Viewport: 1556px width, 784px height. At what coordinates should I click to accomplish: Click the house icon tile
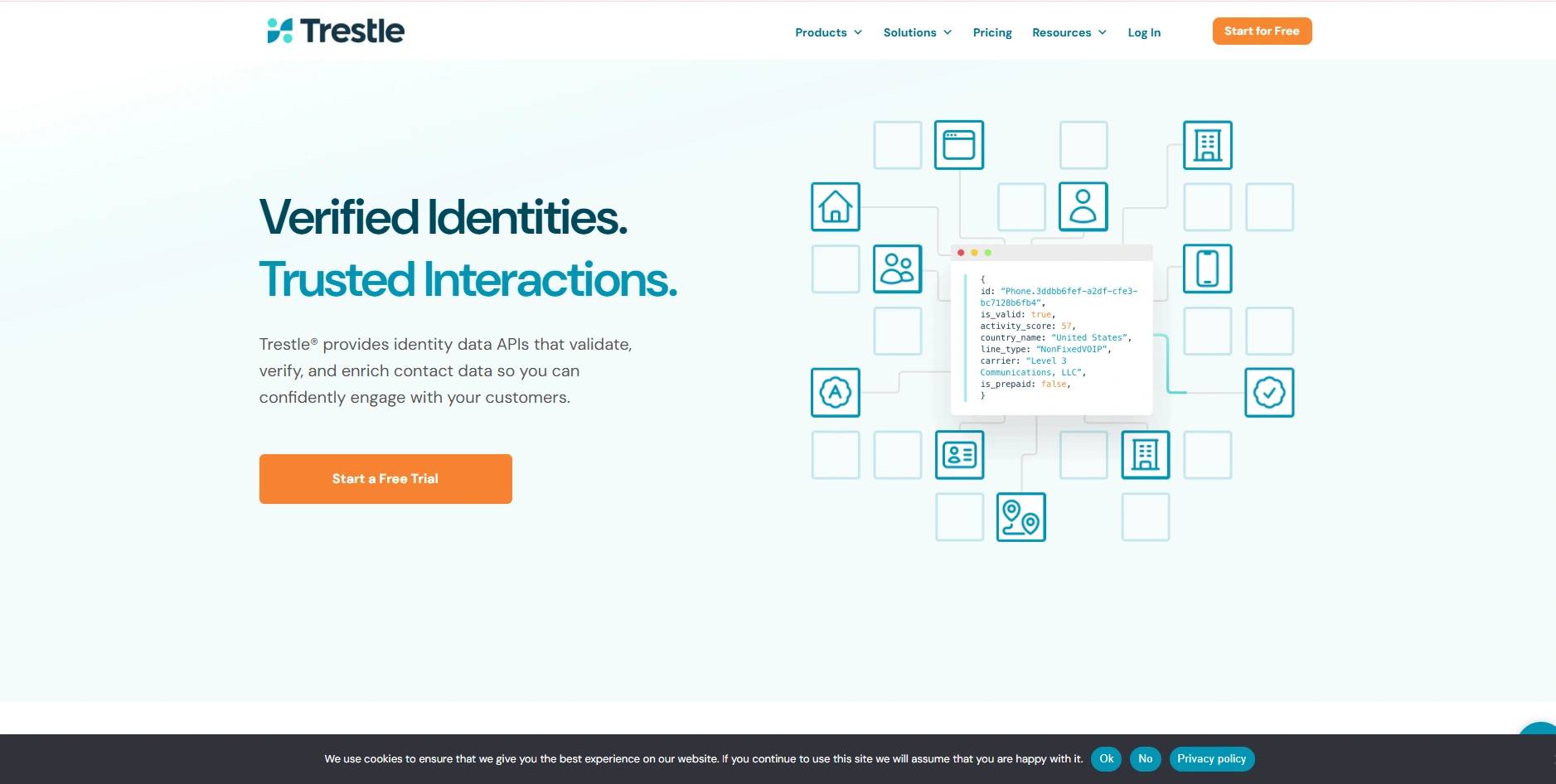pos(835,207)
